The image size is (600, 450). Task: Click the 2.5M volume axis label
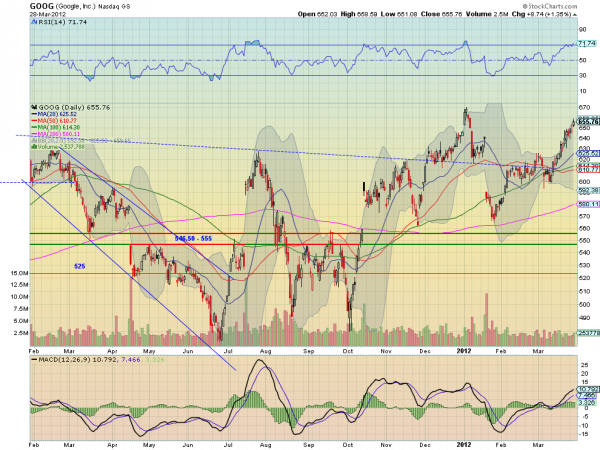[21, 333]
